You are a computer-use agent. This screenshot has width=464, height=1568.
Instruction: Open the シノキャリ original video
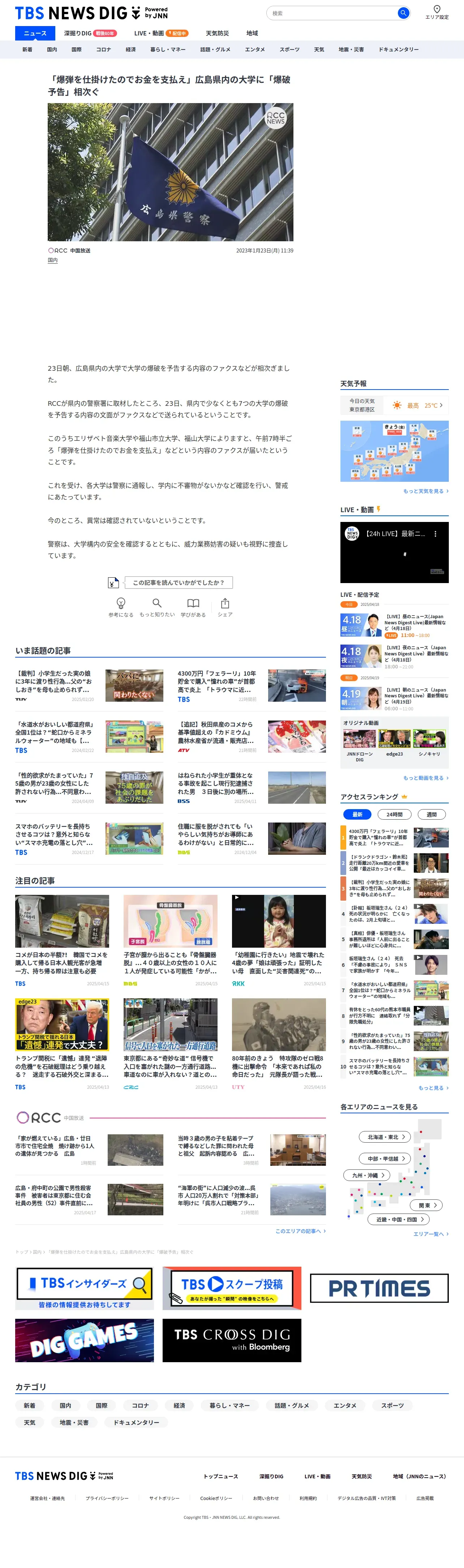[429, 744]
